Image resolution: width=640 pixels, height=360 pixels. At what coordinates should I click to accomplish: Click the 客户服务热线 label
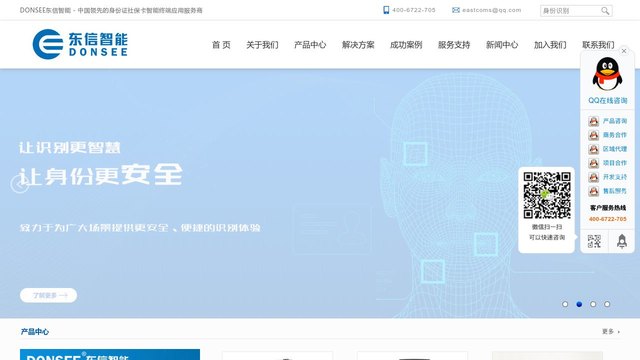pyautogui.click(x=608, y=208)
